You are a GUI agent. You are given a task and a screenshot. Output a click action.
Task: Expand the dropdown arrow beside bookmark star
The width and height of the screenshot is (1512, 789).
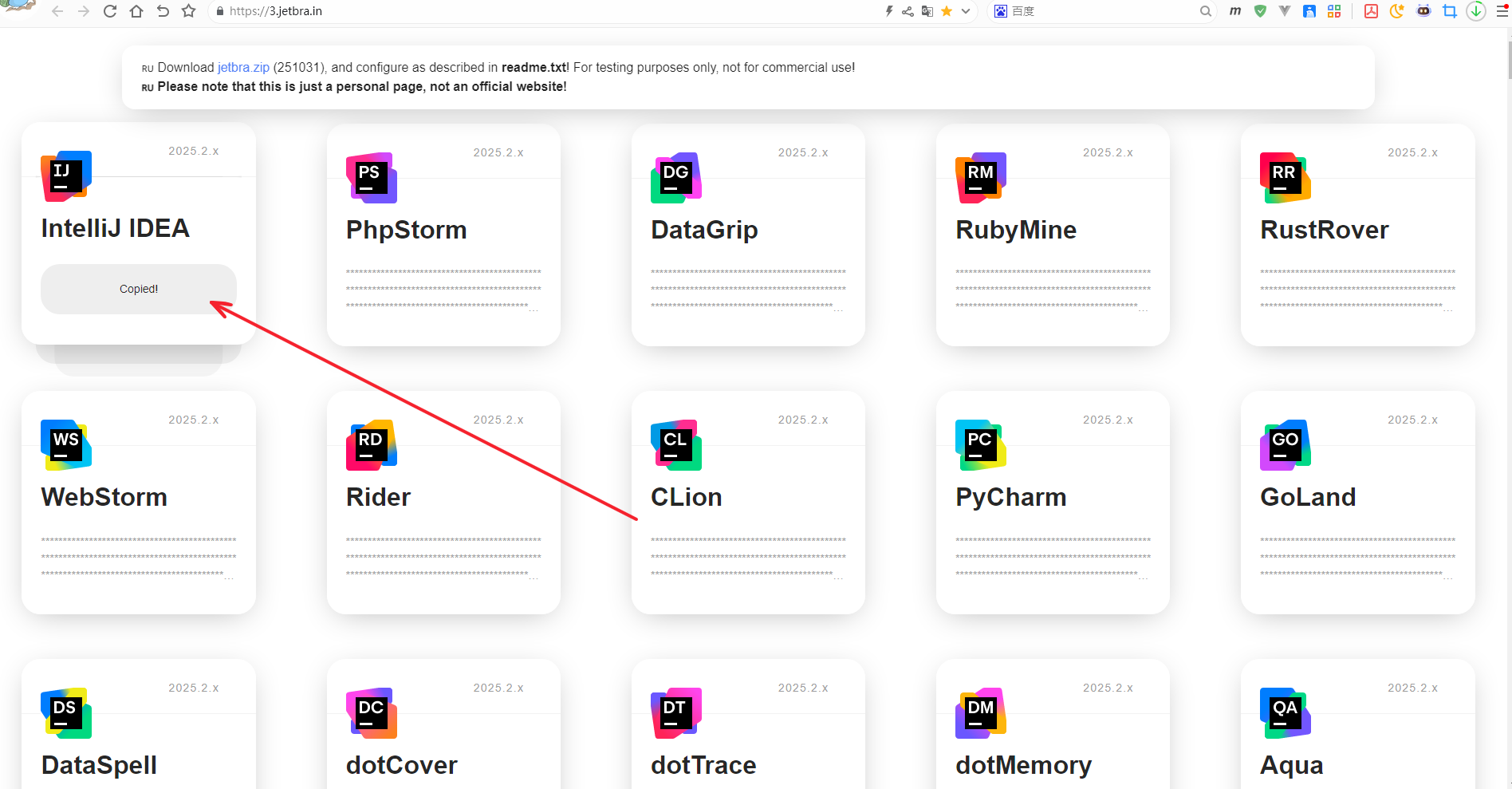966,11
